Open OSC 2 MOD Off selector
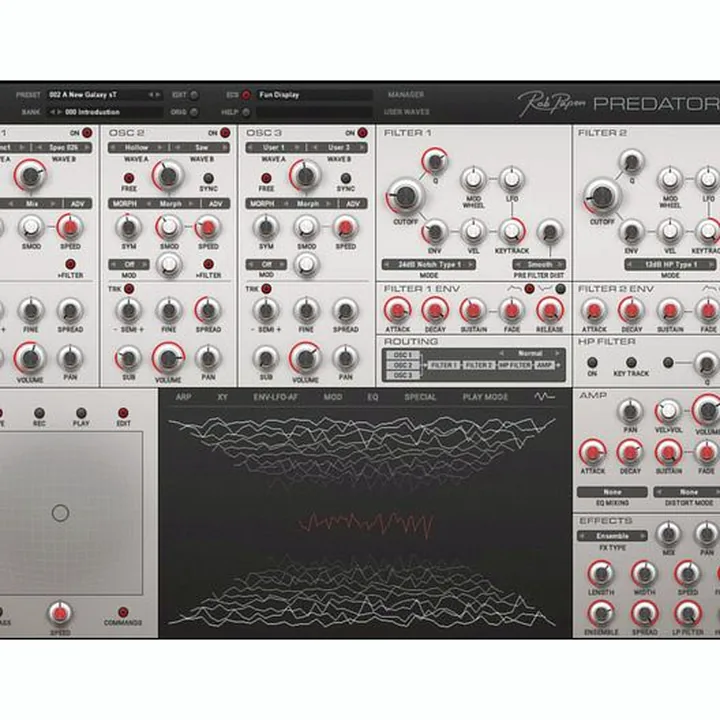 tap(129, 265)
